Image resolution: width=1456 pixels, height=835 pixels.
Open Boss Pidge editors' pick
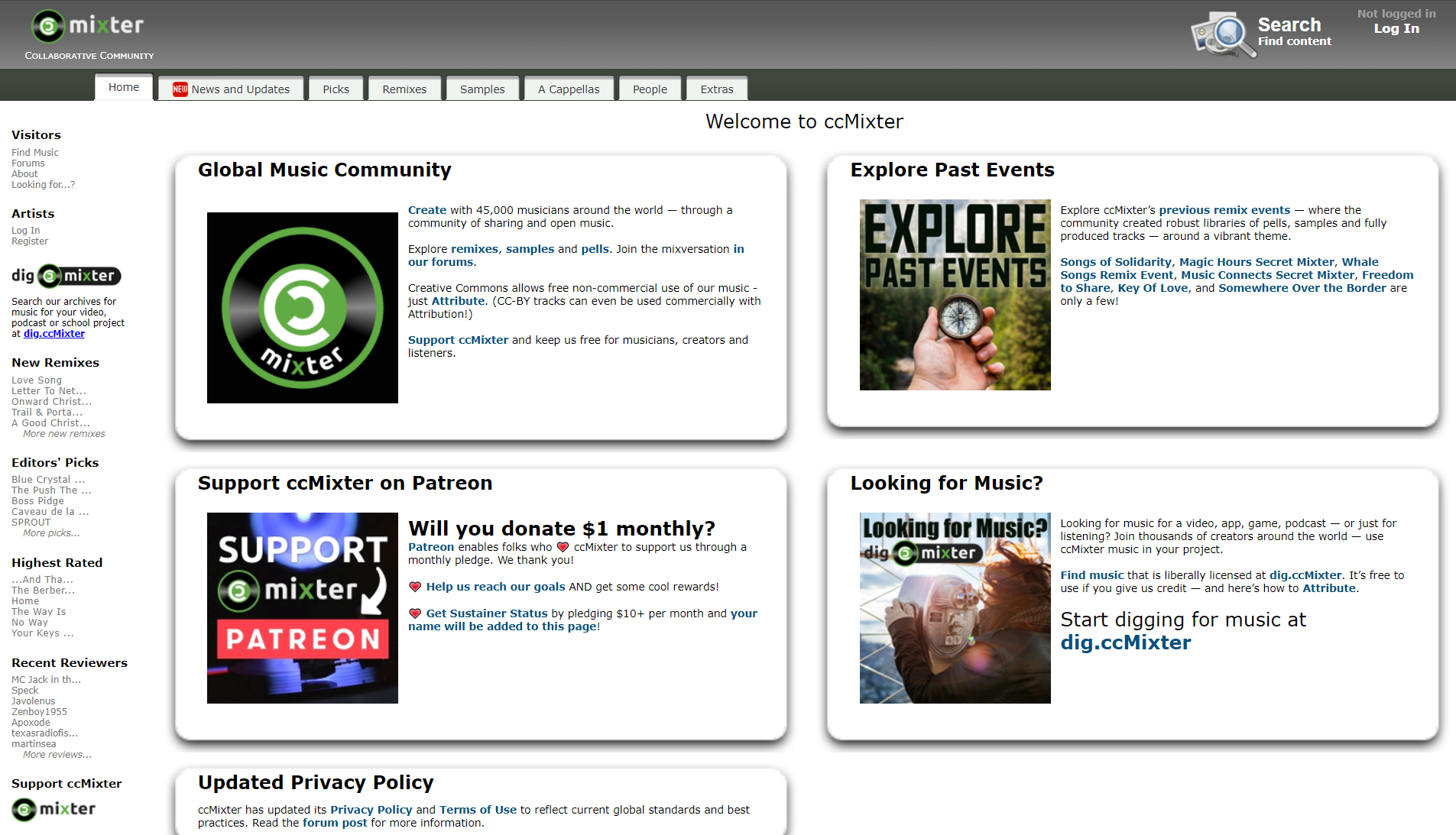(37, 501)
